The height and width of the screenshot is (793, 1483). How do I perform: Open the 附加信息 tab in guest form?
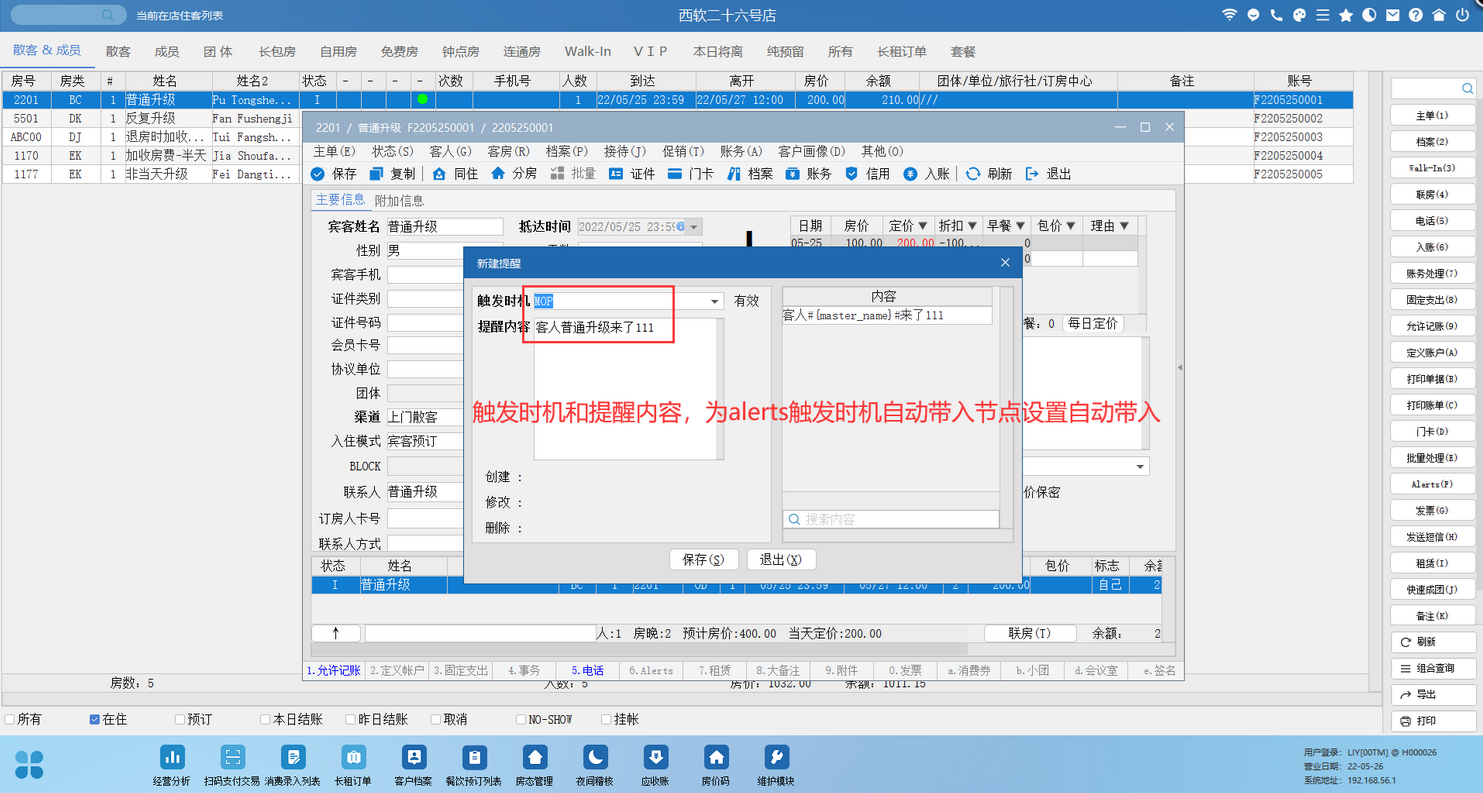[x=399, y=200]
